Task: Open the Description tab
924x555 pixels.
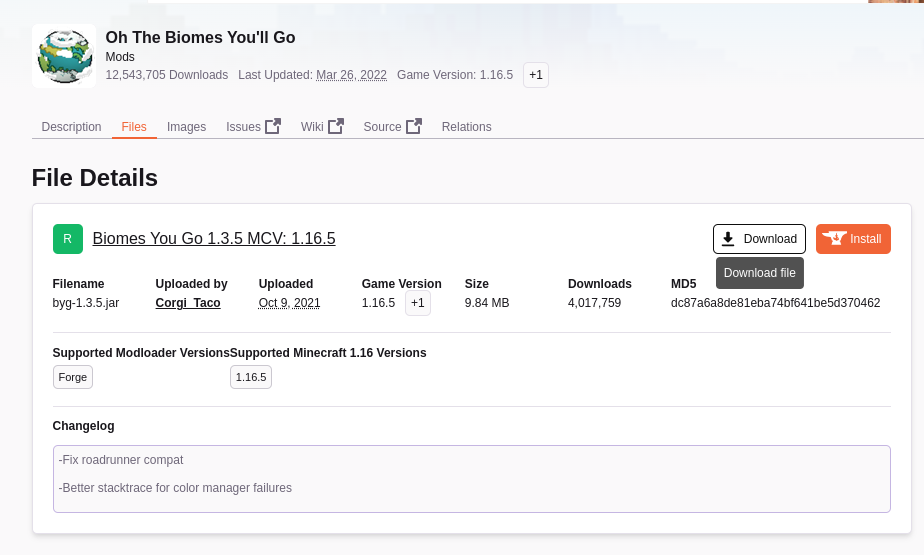Action: [x=71, y=127]
